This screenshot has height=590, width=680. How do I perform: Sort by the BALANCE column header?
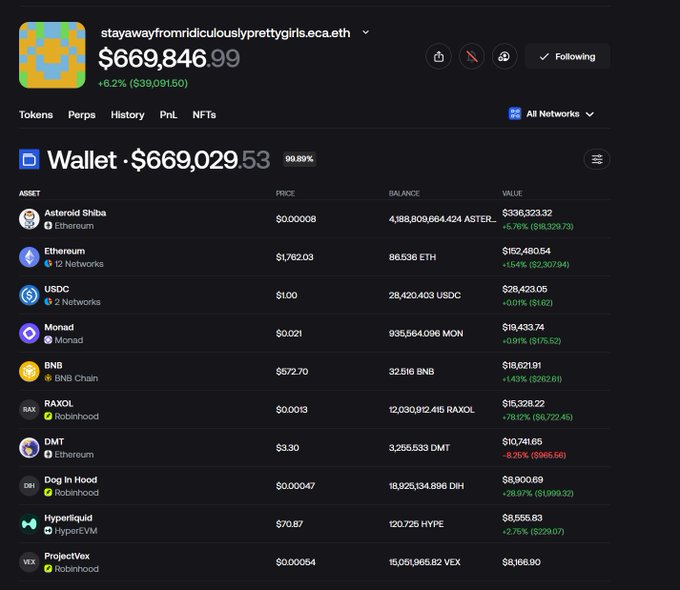point(404,193)
